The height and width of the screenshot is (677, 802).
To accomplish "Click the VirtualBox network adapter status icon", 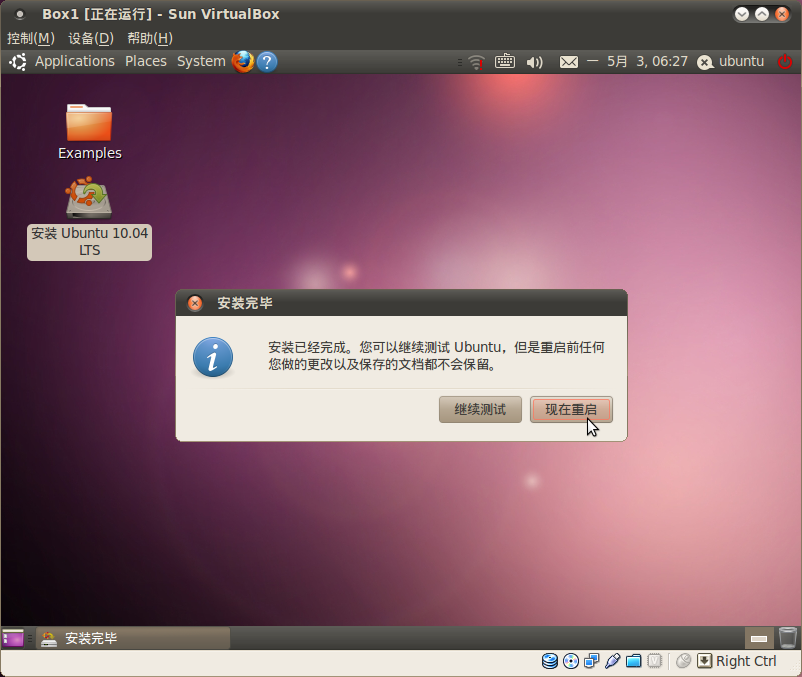I will [x=592, y=661].
